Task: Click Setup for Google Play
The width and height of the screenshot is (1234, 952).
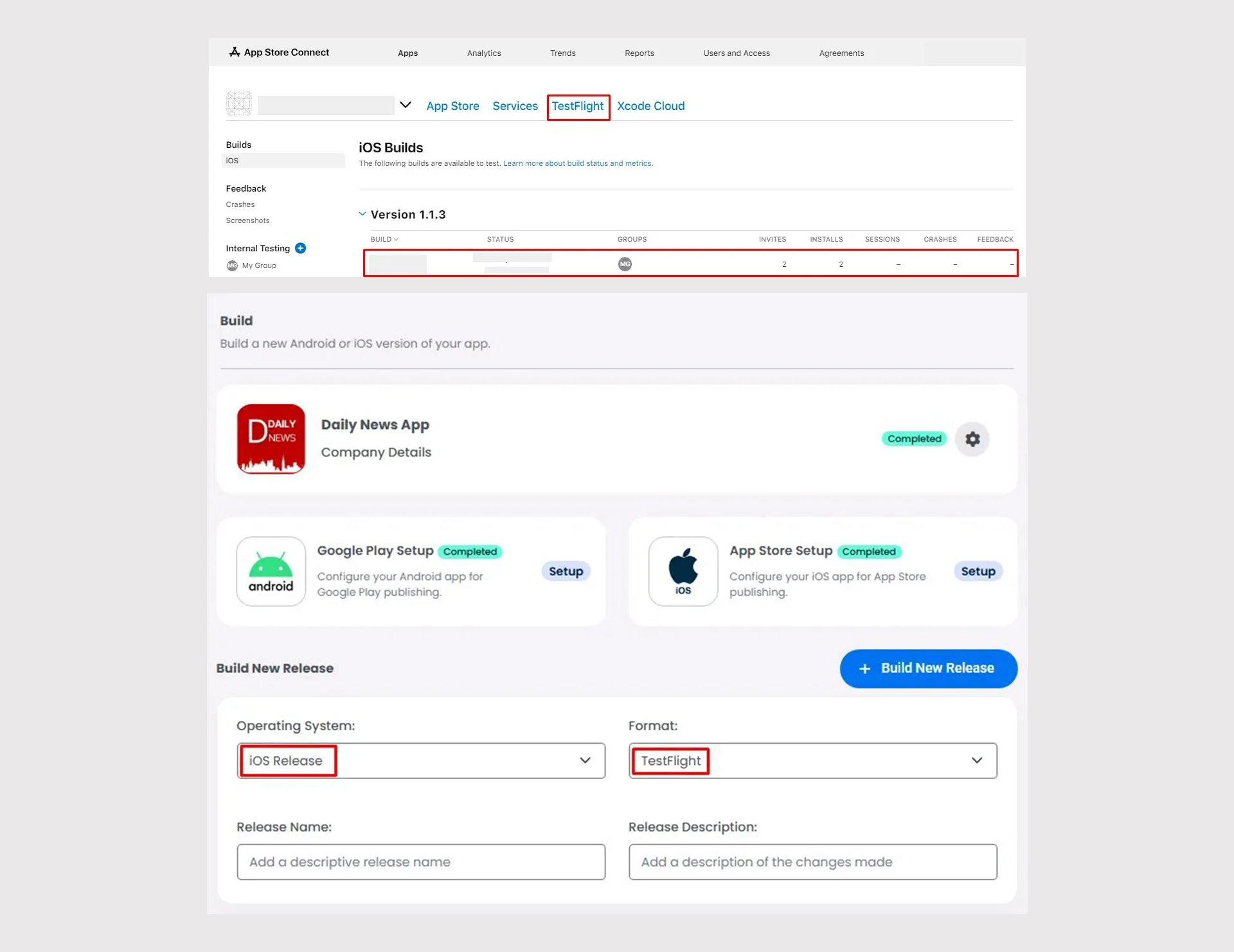Action: point(566,571)
